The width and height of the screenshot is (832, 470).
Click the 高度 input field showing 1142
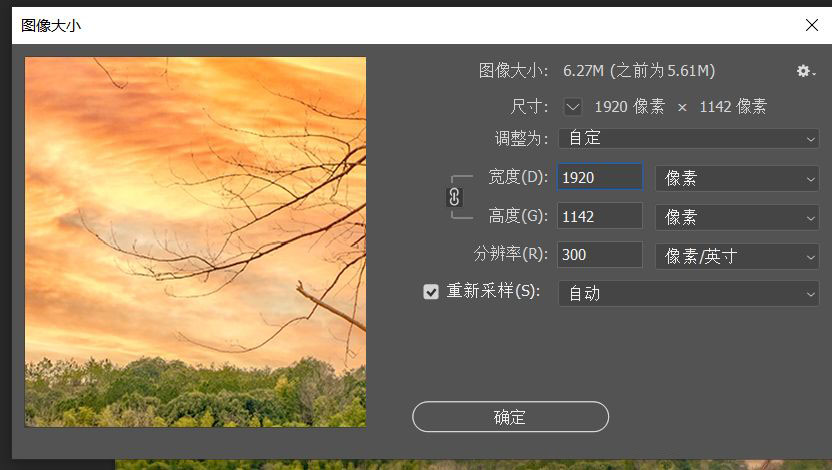(599, 216)
